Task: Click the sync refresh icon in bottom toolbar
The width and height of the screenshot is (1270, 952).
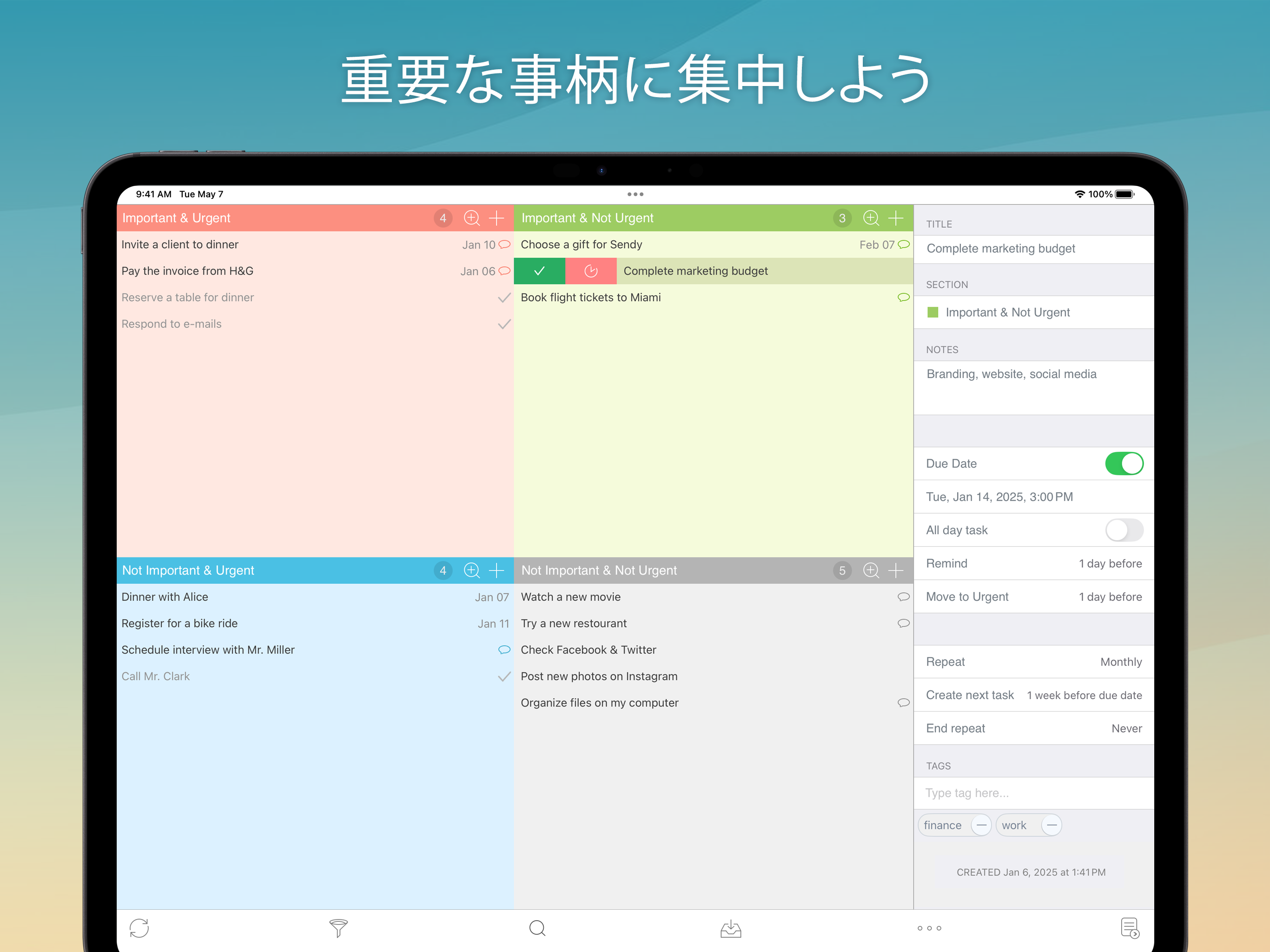Action: [x=139, y=928]
